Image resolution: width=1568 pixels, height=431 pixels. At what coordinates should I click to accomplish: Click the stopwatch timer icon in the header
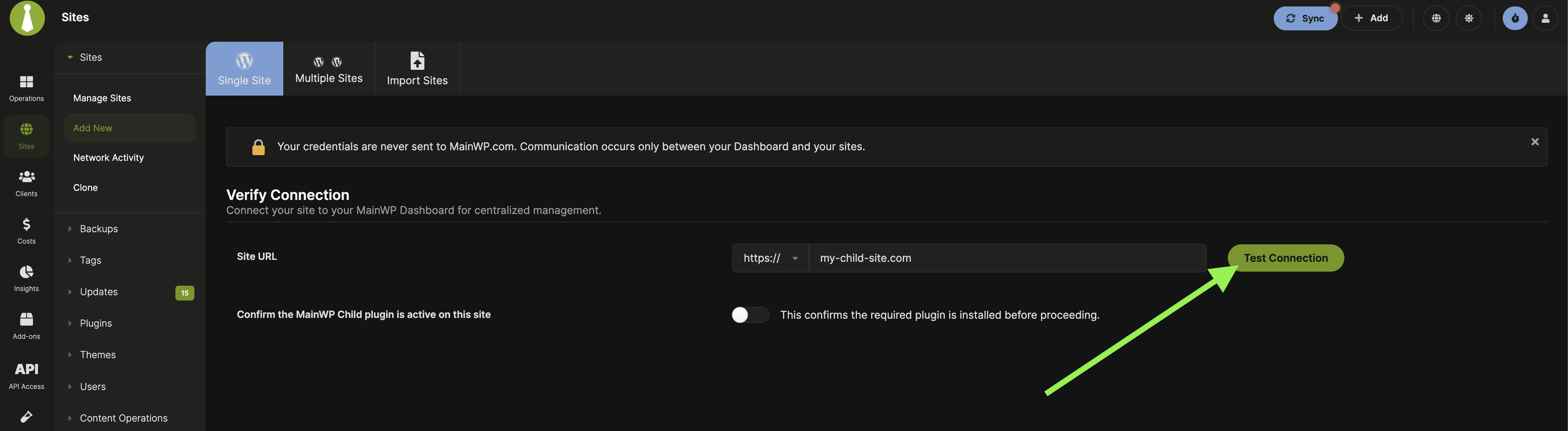1515,17
